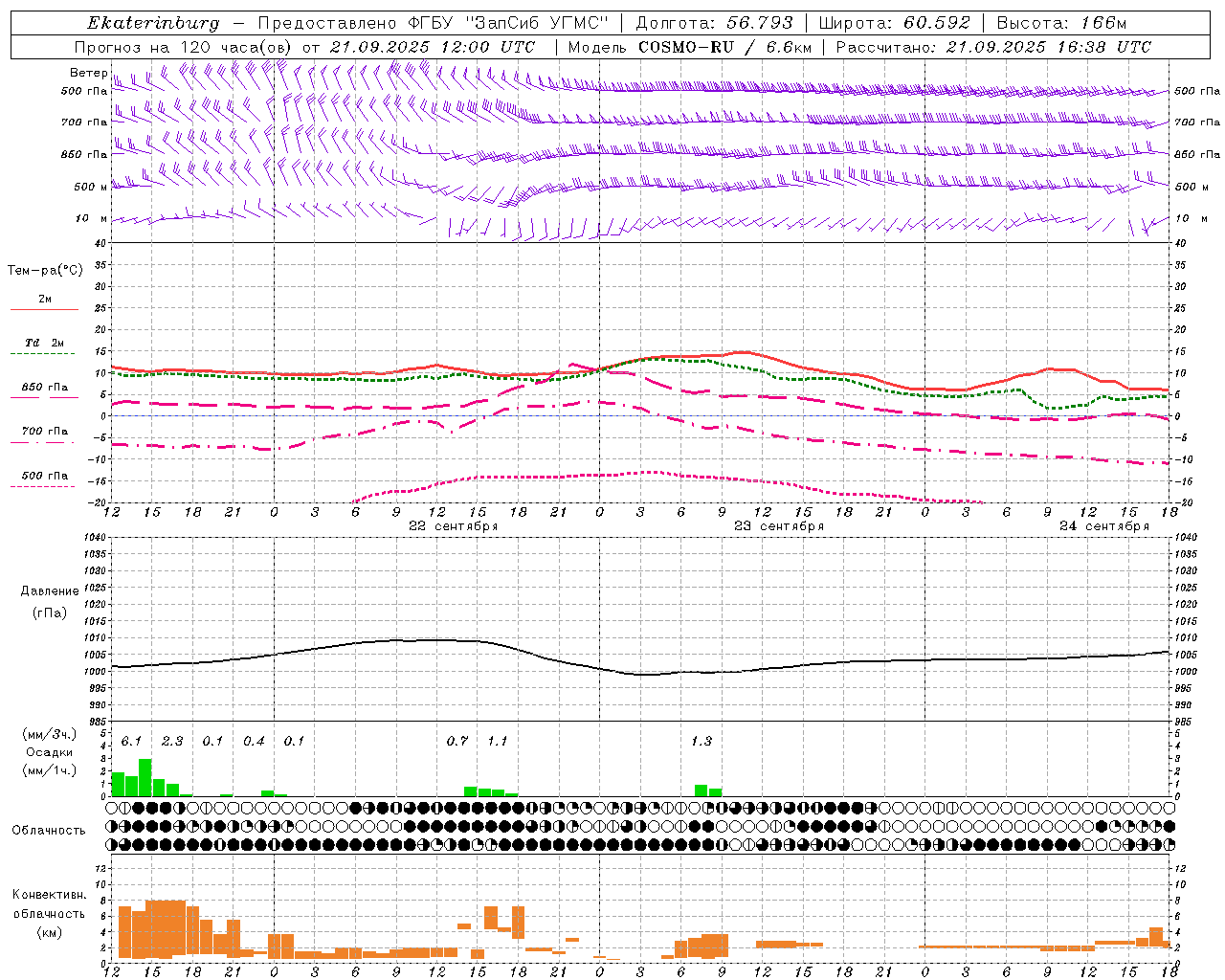
Task: Click the Осадки precipitation label
Action: pos(50,752)
